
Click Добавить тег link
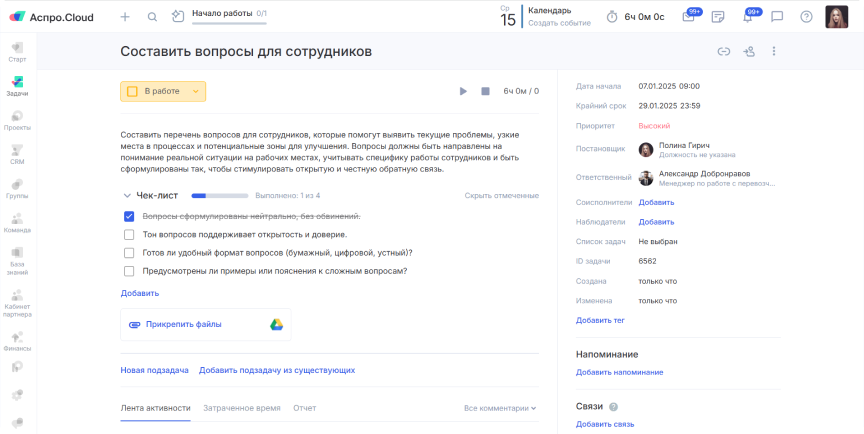(x=600, y=320)
